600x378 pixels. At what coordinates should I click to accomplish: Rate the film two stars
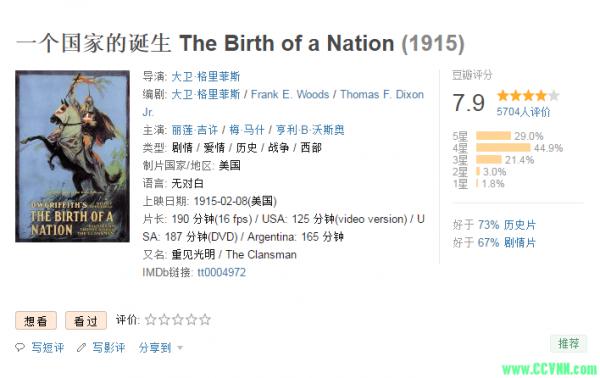164,319
